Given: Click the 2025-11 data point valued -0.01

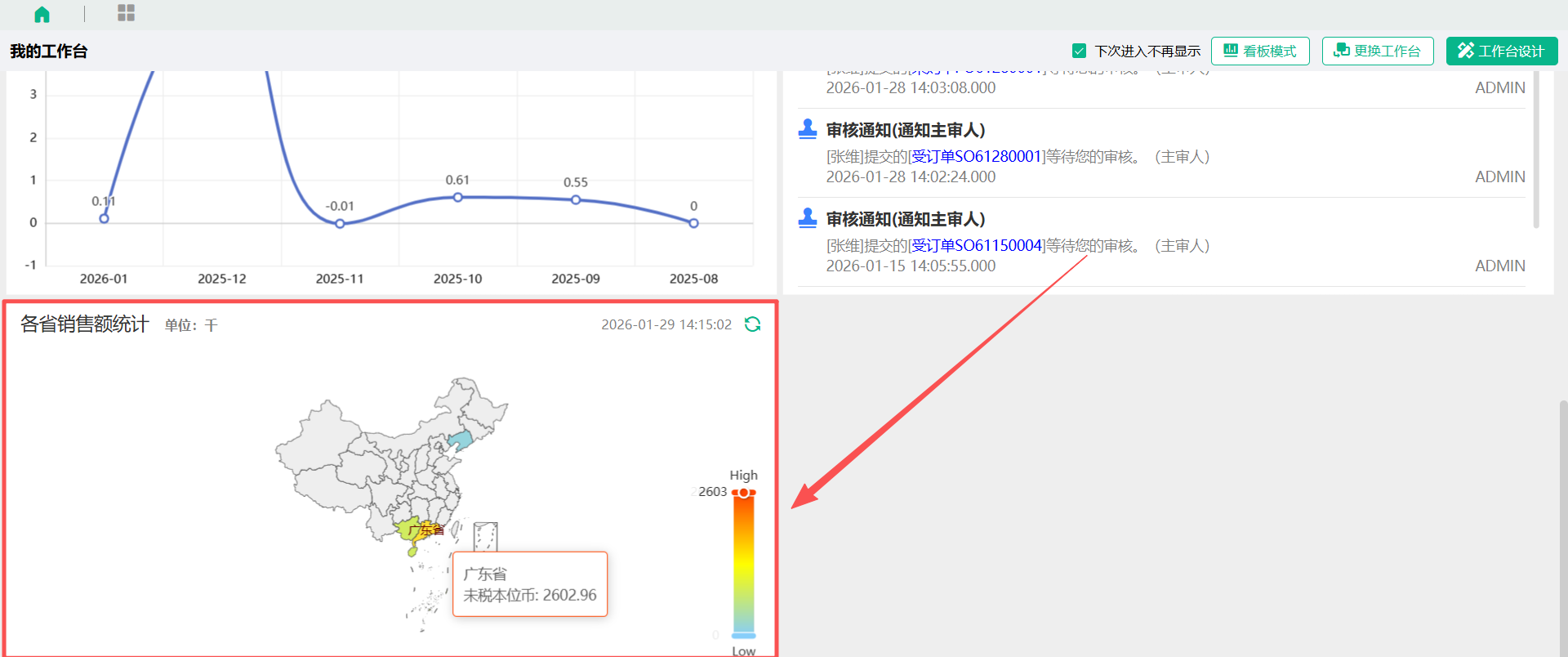Looking at the screenshot, I should click(x=340, y=223).
